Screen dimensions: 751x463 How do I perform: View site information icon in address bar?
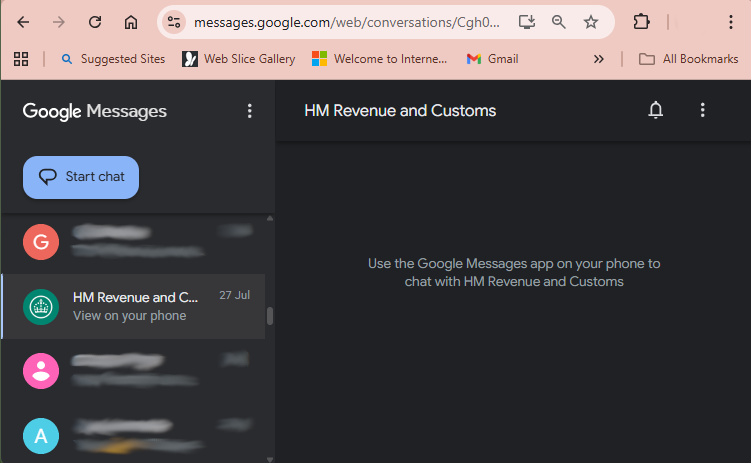point(174,22)
